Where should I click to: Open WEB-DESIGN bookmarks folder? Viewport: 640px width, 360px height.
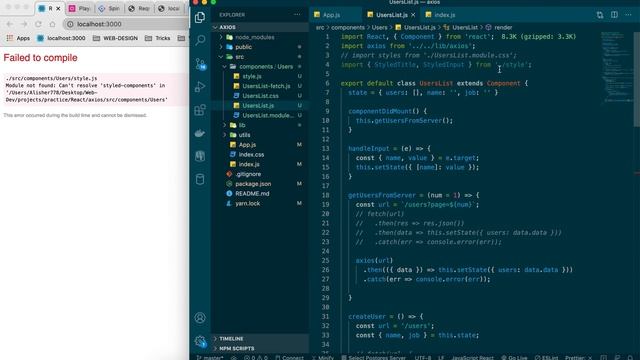(x=115, y=38)
